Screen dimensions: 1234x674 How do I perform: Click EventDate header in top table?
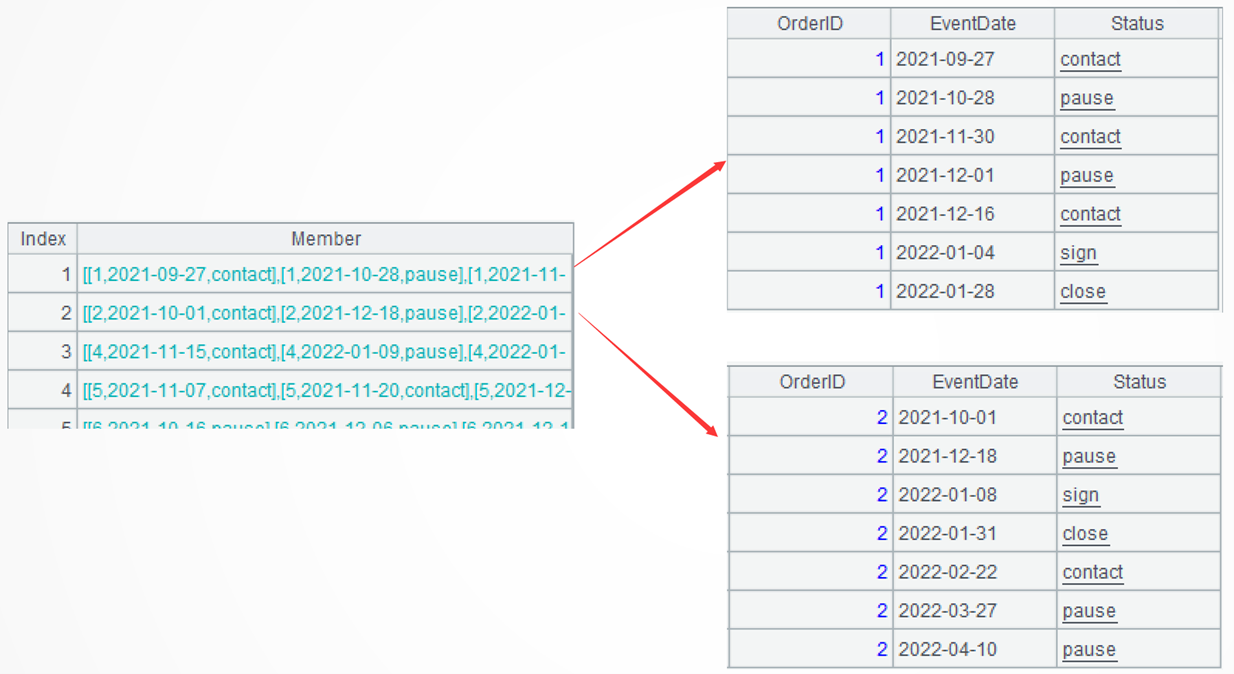coord(973,23)
